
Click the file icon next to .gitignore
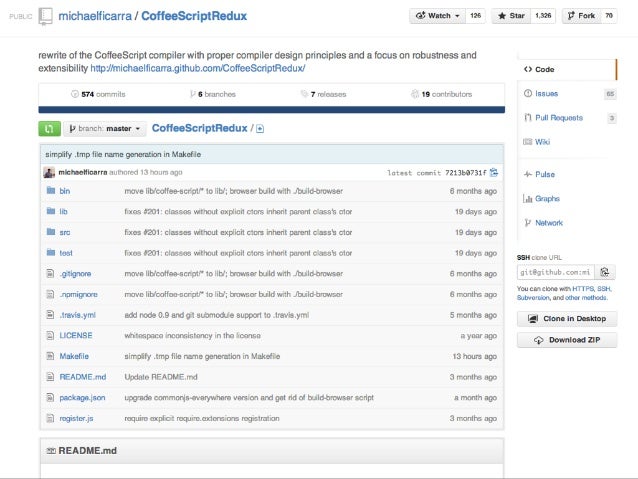(50, 273)
